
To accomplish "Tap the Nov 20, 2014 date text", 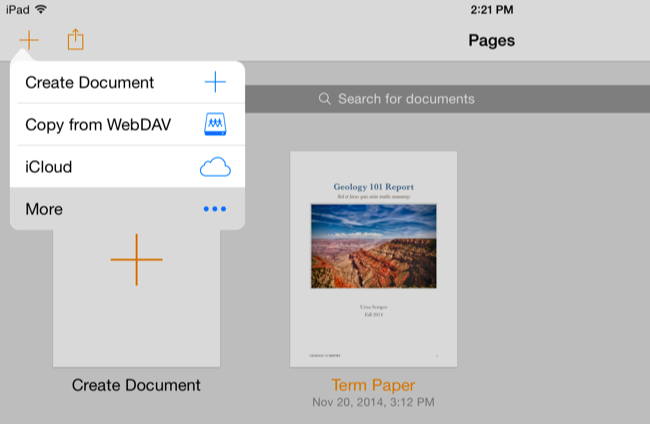I will (x=373, y=402).
